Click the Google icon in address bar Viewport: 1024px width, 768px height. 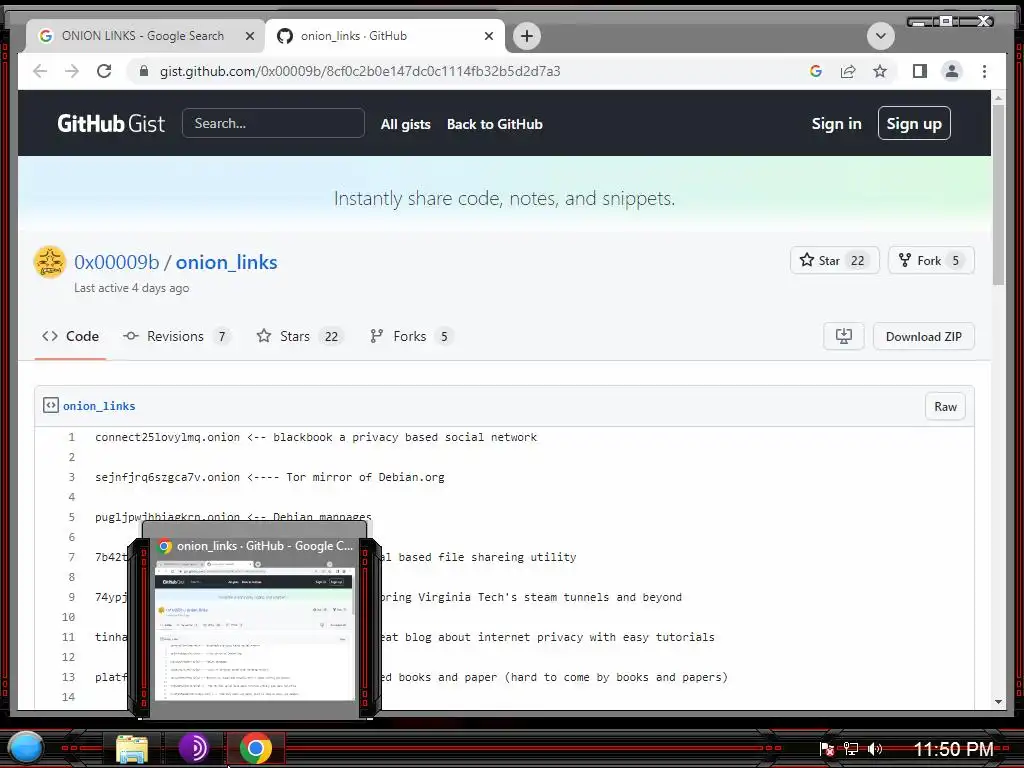point(816,71)
